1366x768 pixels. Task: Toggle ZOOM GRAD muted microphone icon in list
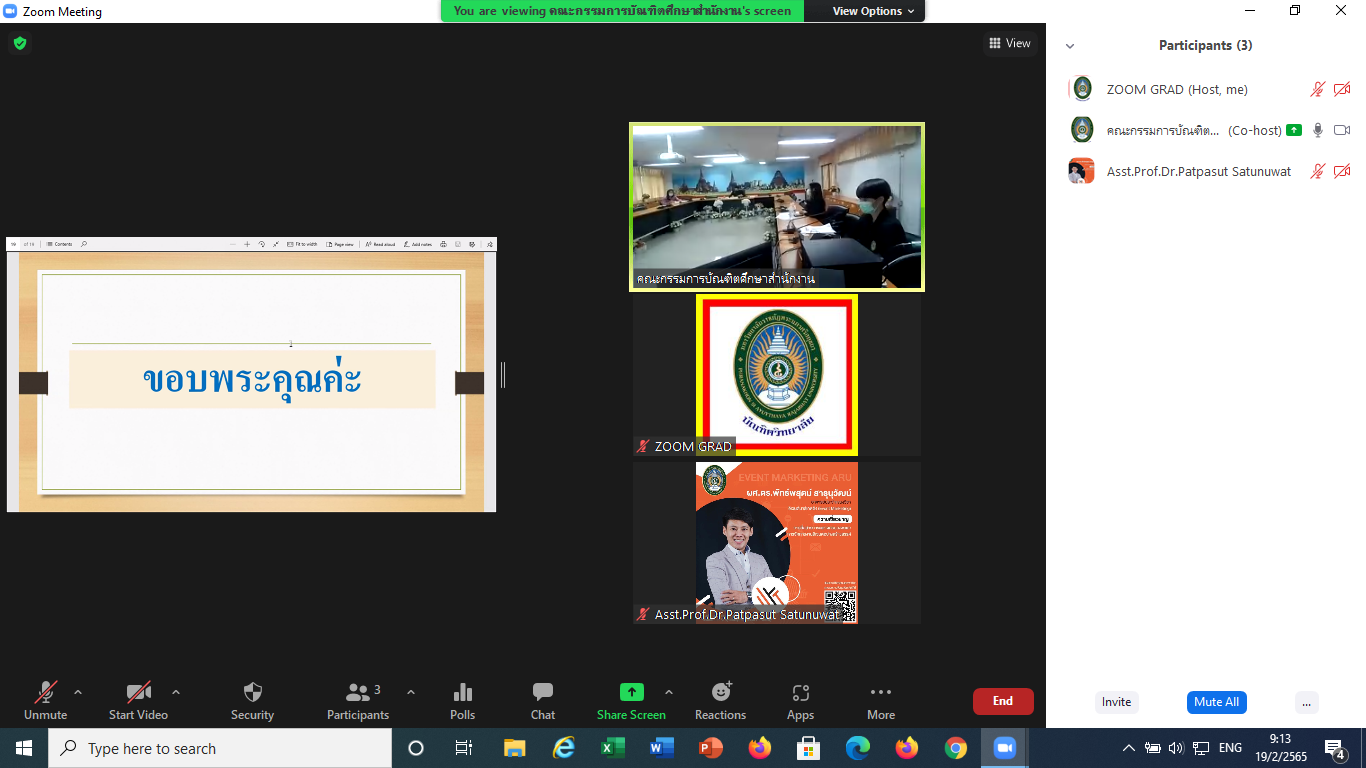[1318, 89]
